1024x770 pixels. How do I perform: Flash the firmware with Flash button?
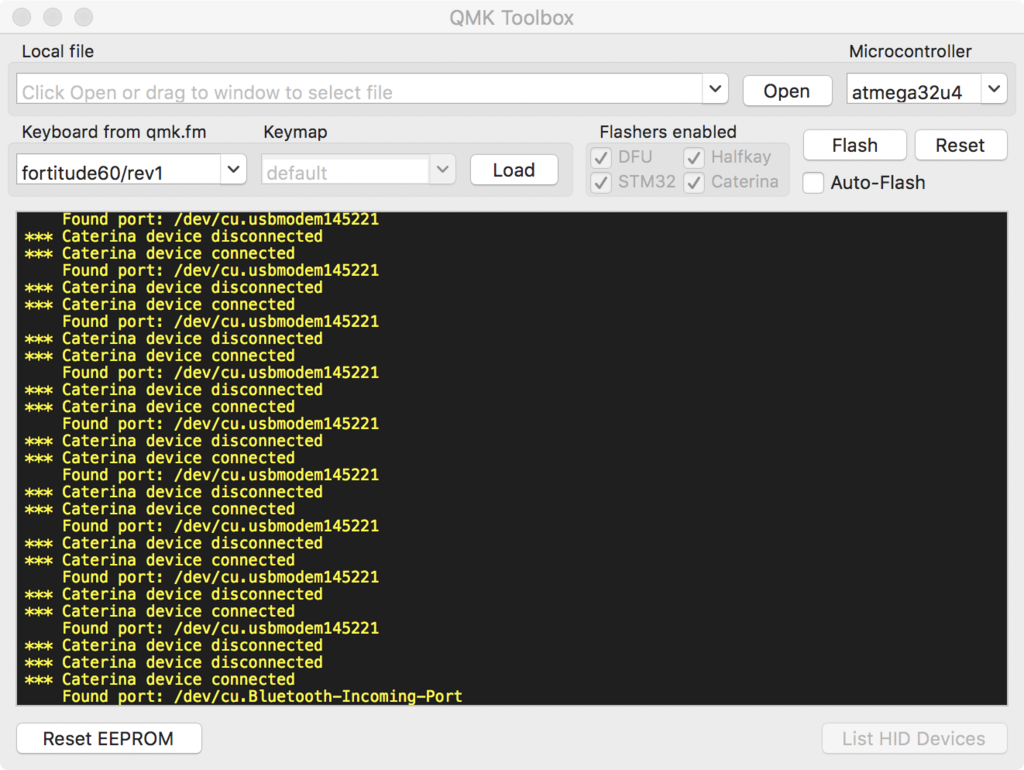[x=854, y=145]
